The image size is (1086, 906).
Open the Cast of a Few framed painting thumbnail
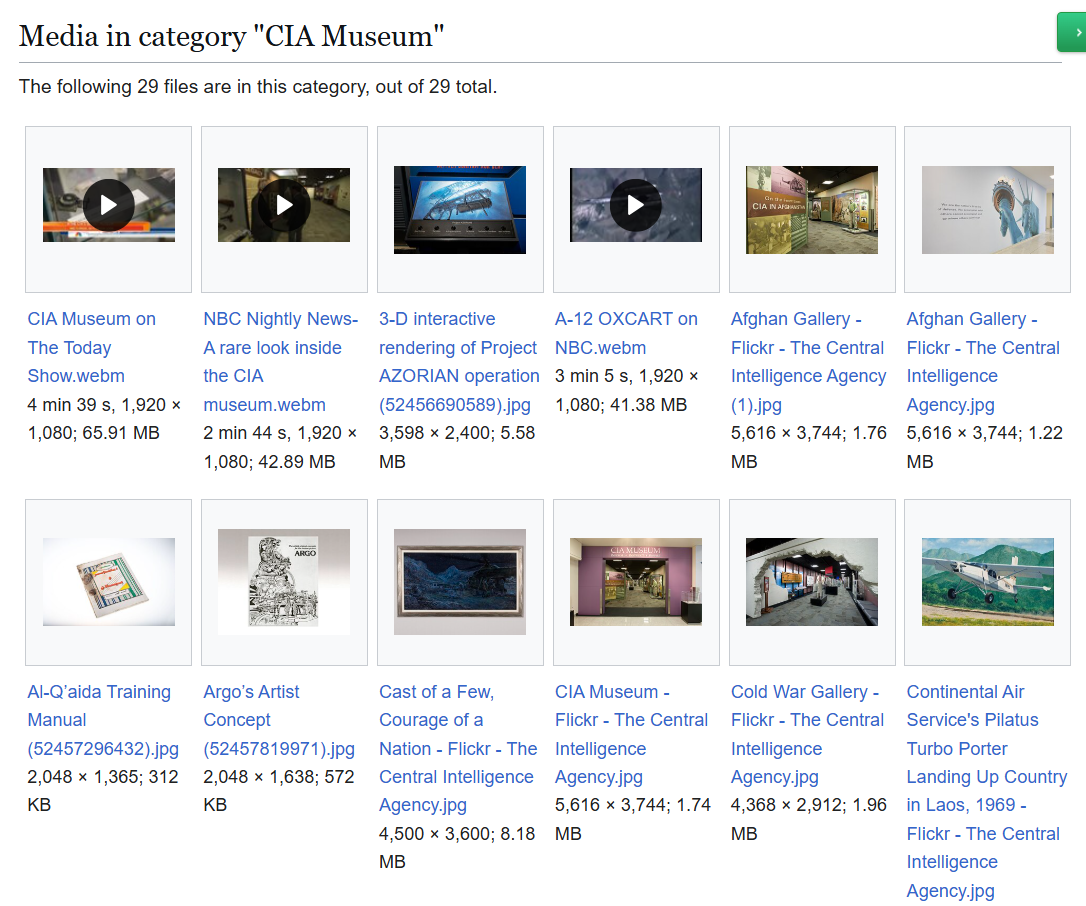click(460, 582)
